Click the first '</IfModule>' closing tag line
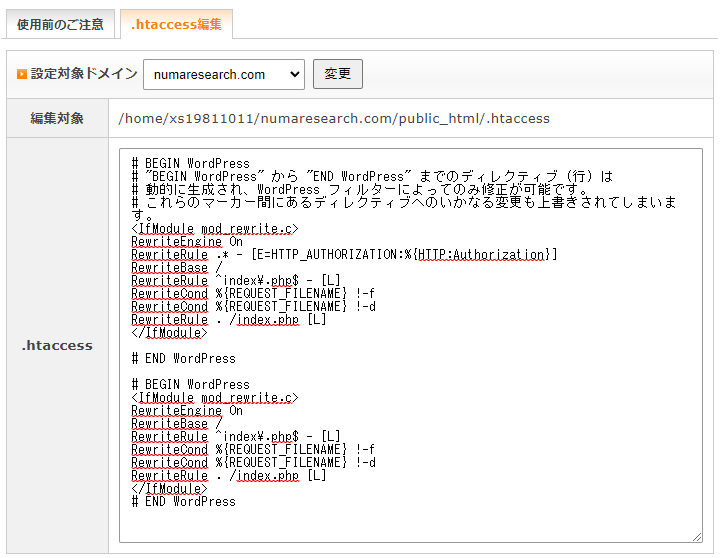 (169, 332)
